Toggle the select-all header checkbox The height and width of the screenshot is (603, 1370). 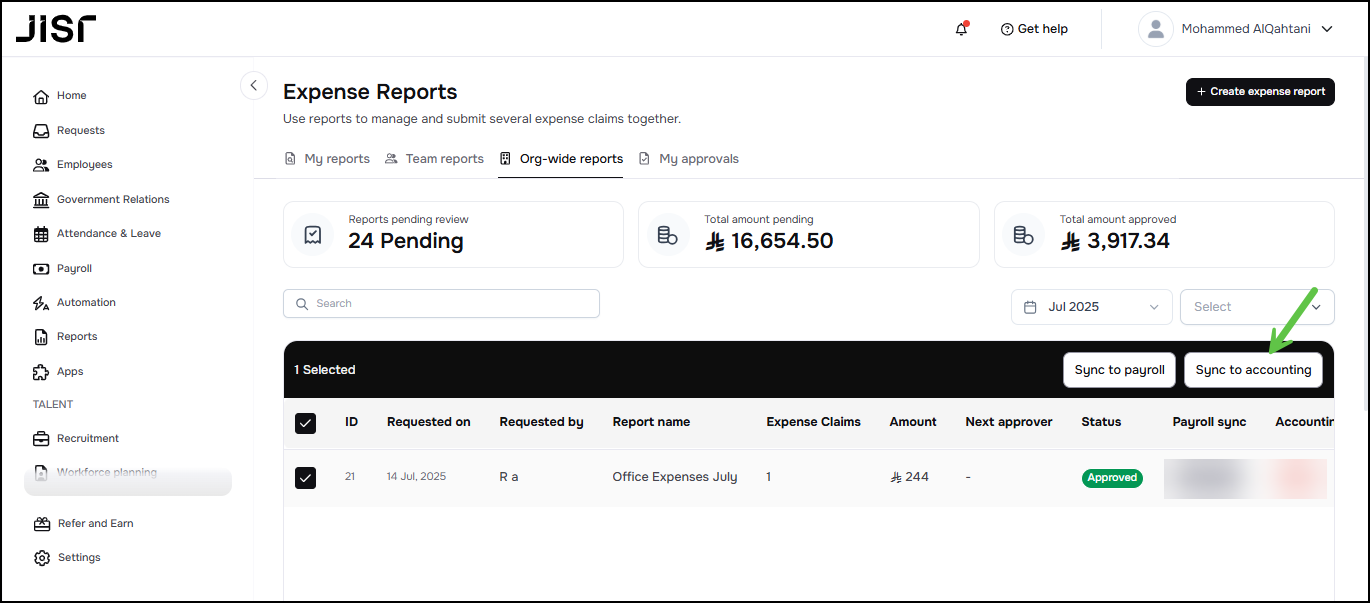pyautogui.click(x=306, y=423)
